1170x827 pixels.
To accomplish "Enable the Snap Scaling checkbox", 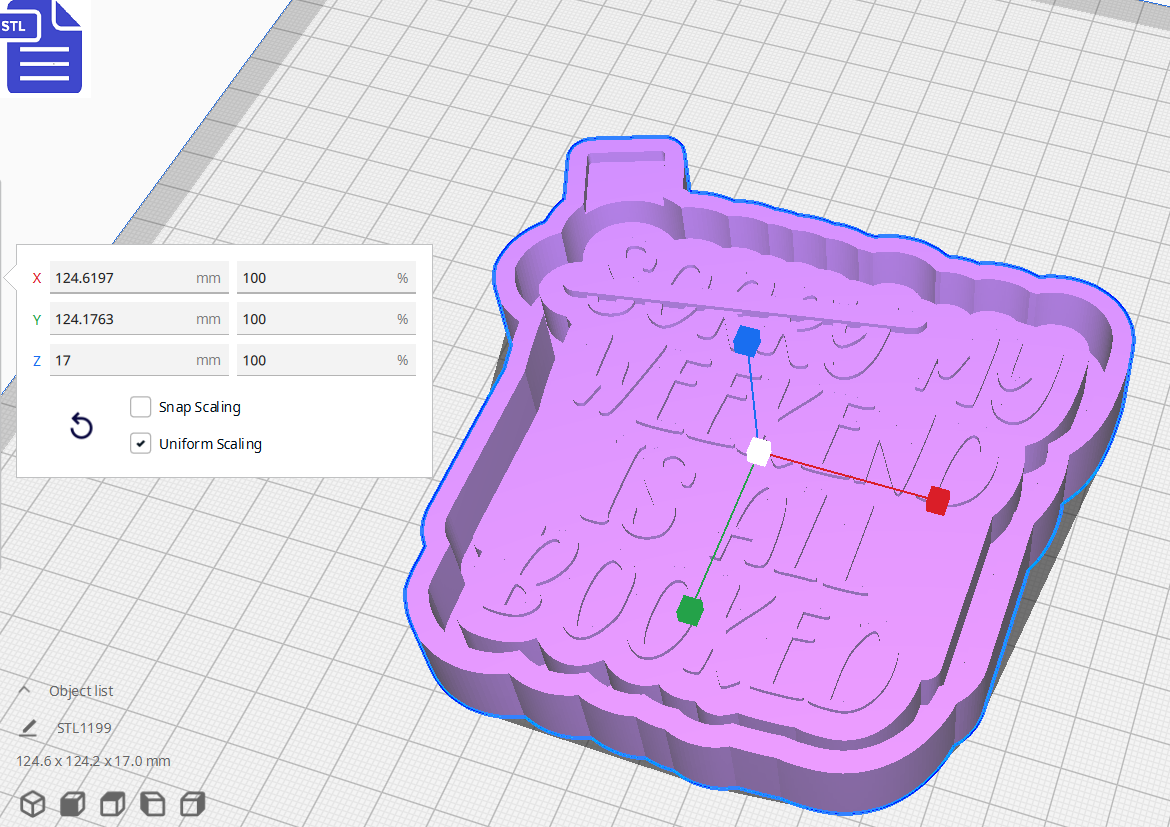I will (x=140, y=407).
